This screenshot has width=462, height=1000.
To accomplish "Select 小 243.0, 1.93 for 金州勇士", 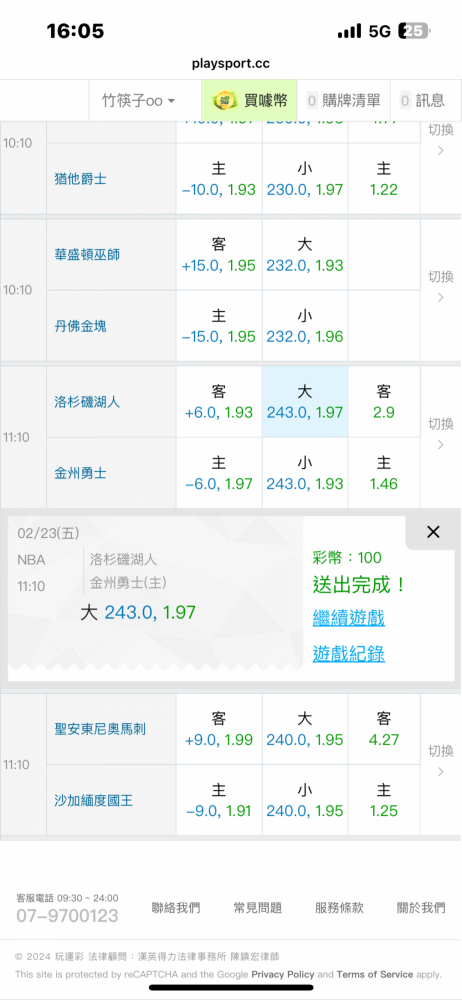I will (x=305, y=473).
